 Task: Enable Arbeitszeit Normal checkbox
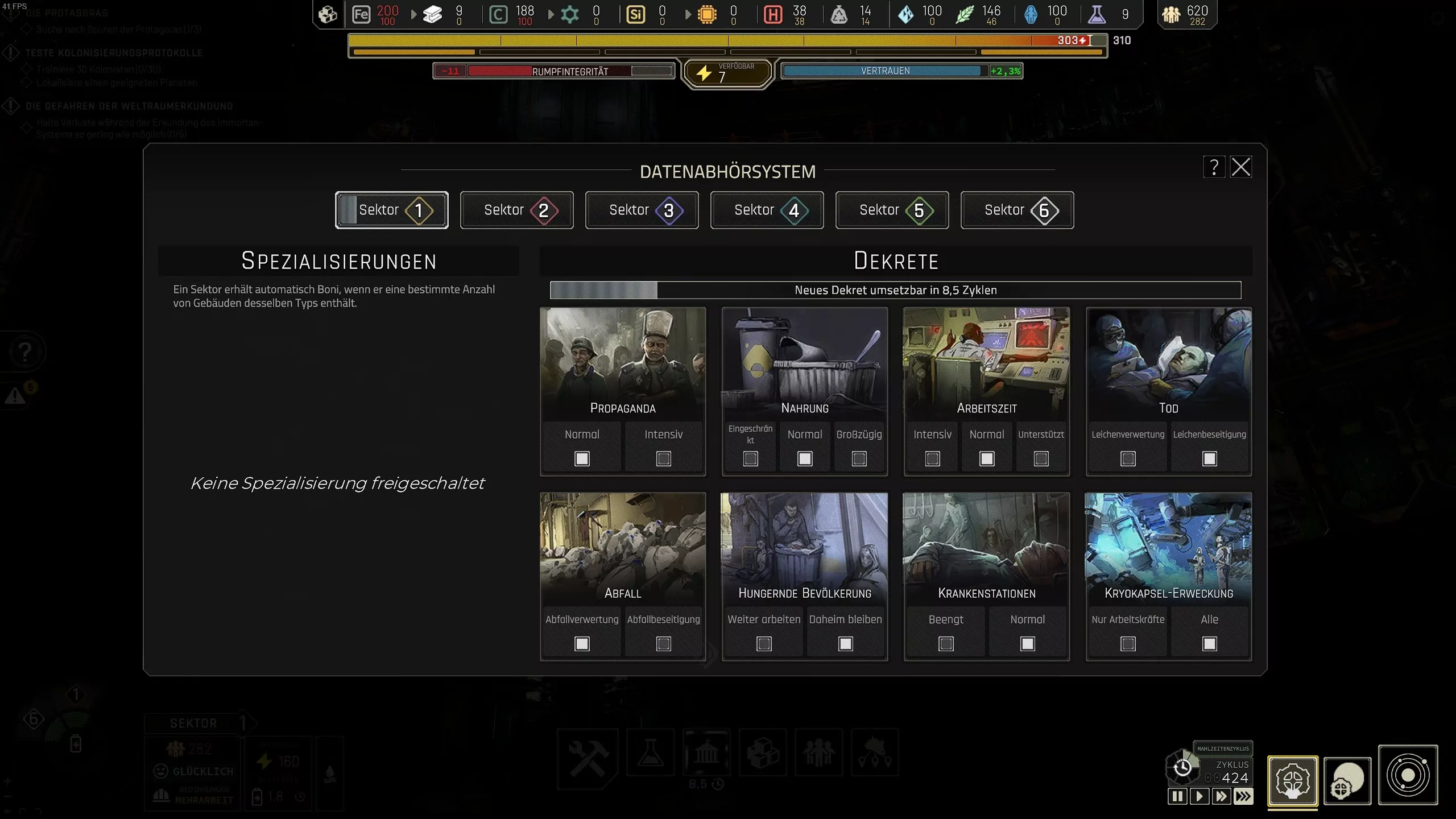pyautogui.click(x=987, y=458)
